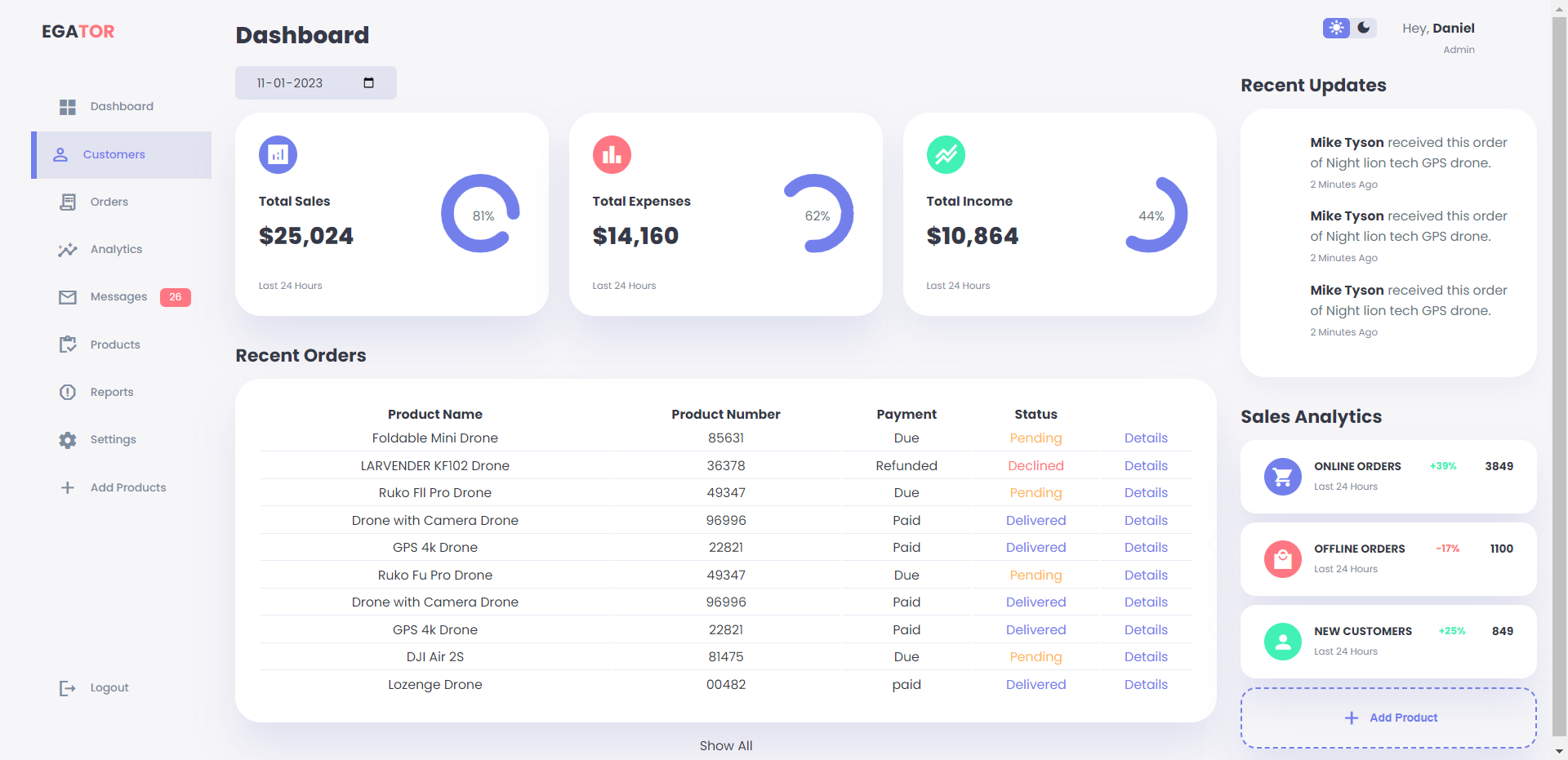
Task: Select the Products sidebar icon
Action: coord(66,344)
